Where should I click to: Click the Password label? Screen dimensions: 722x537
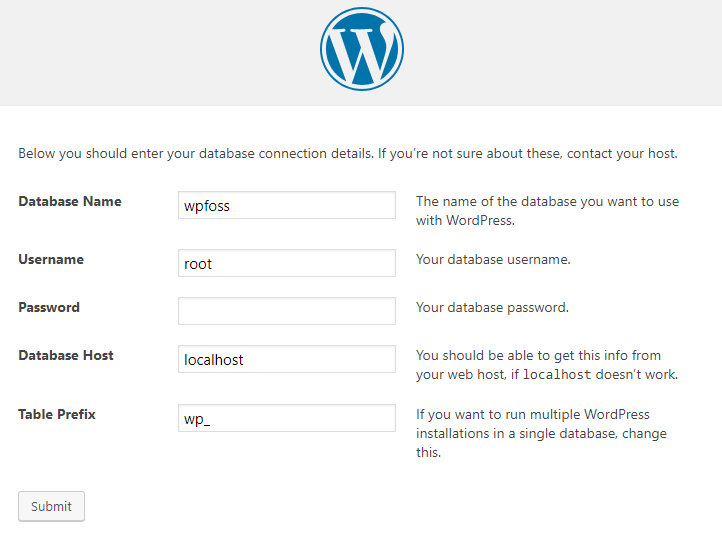point(49,307)
